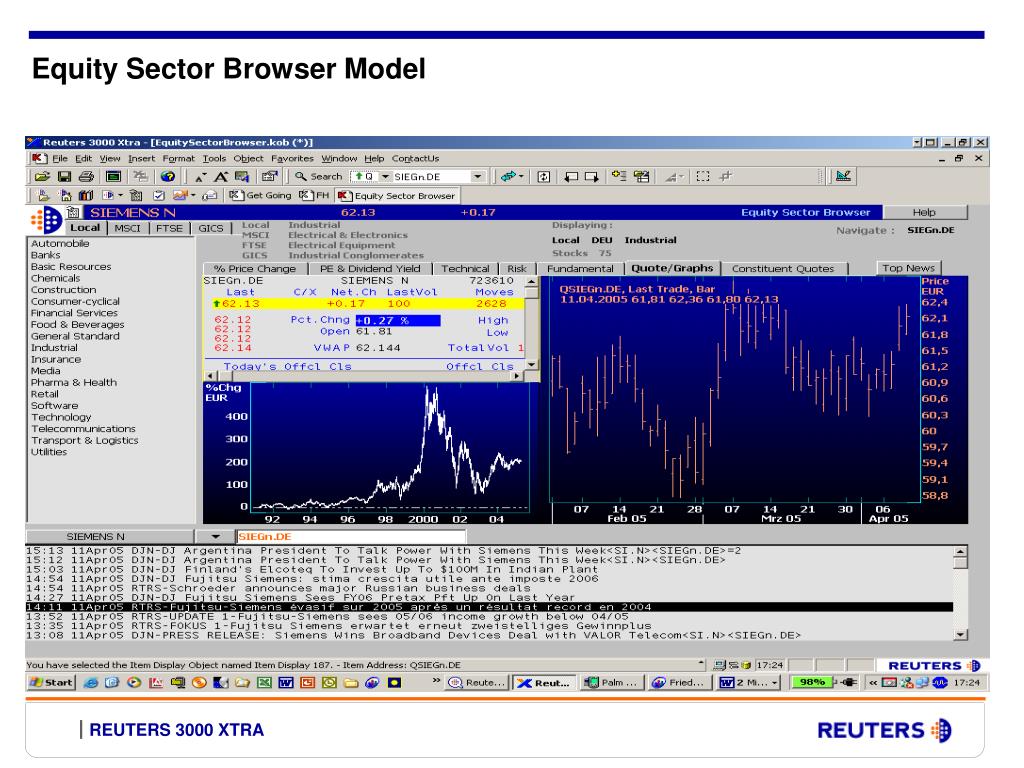1024x768 pixels.
Task: Click the refresh object toolbar icon
Action: (x=544, y=176)
